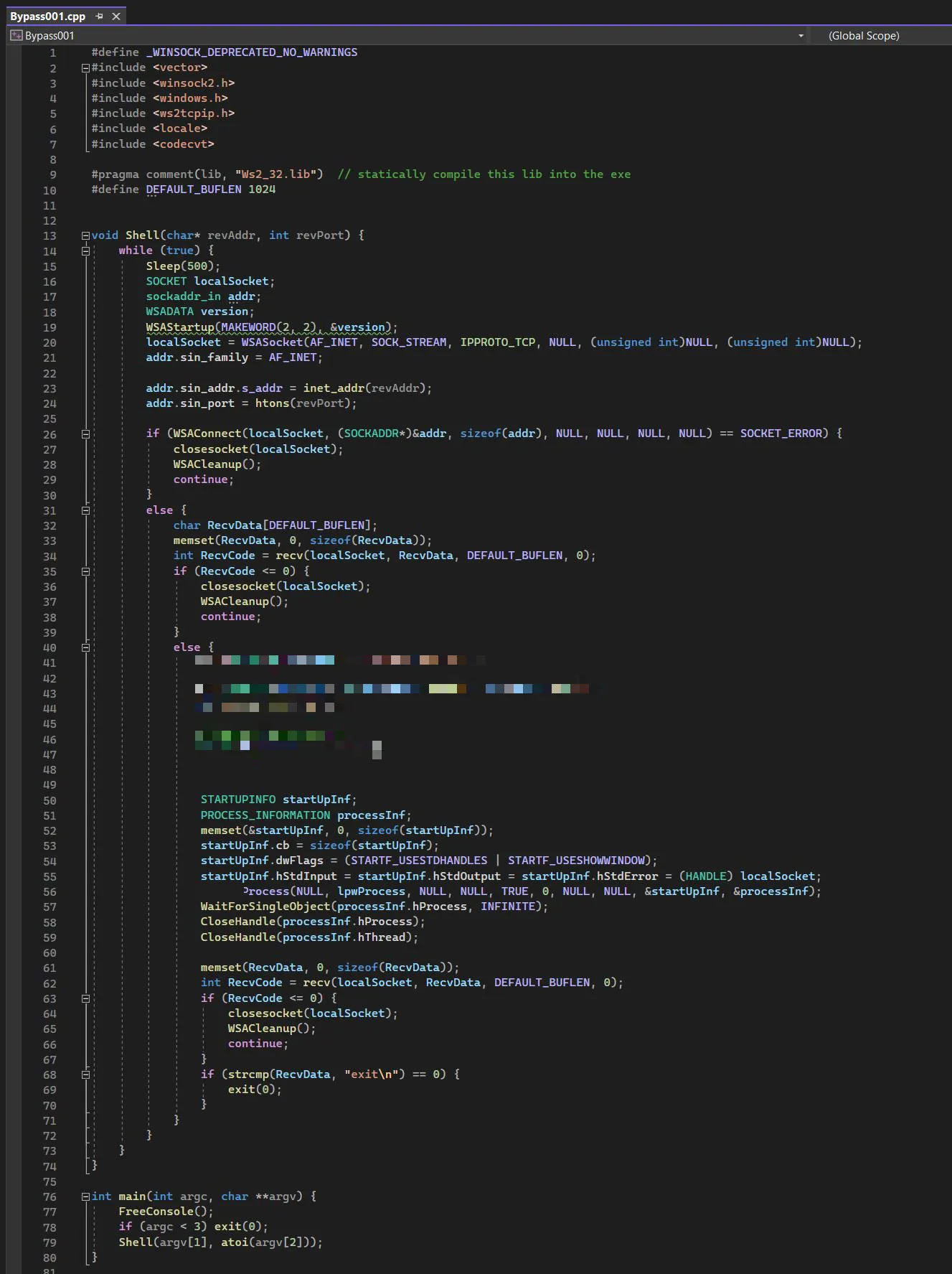The image size is (952, 1274).
Task: Click char RecvData declaration on line 32
Action: 275,525
